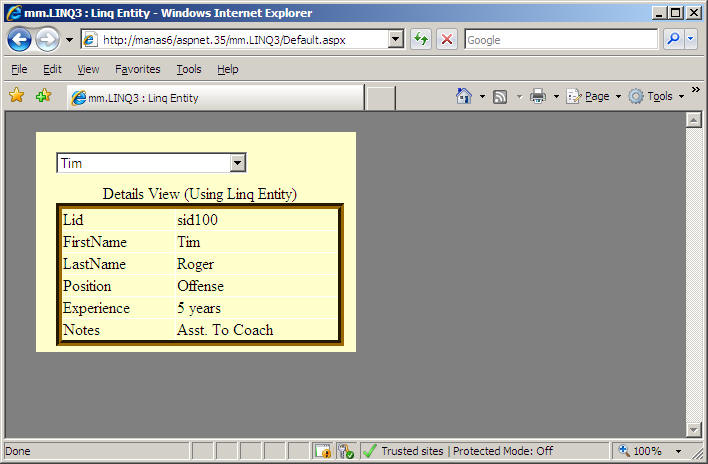Image resolution: width=708 pixels, height=464 pixels.
Task: Expand the Print options dropdown arrow
Action: pyautogui.click(x=556, y=96)
